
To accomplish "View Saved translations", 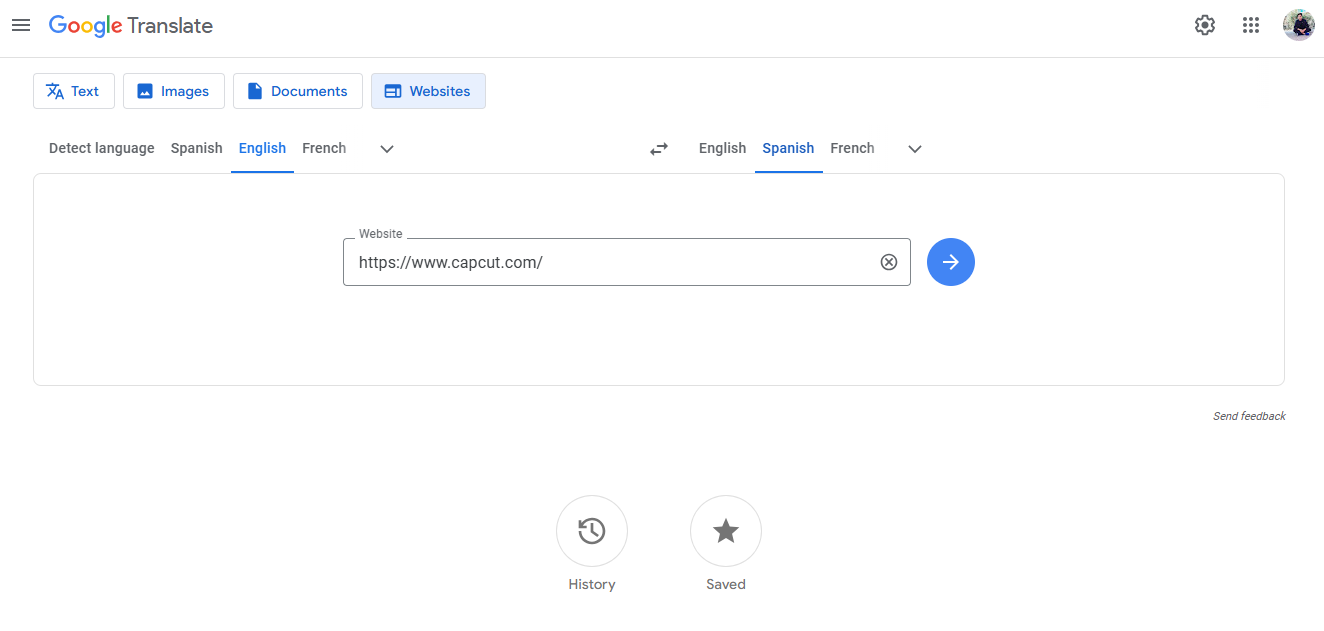I will coord(725,531).
